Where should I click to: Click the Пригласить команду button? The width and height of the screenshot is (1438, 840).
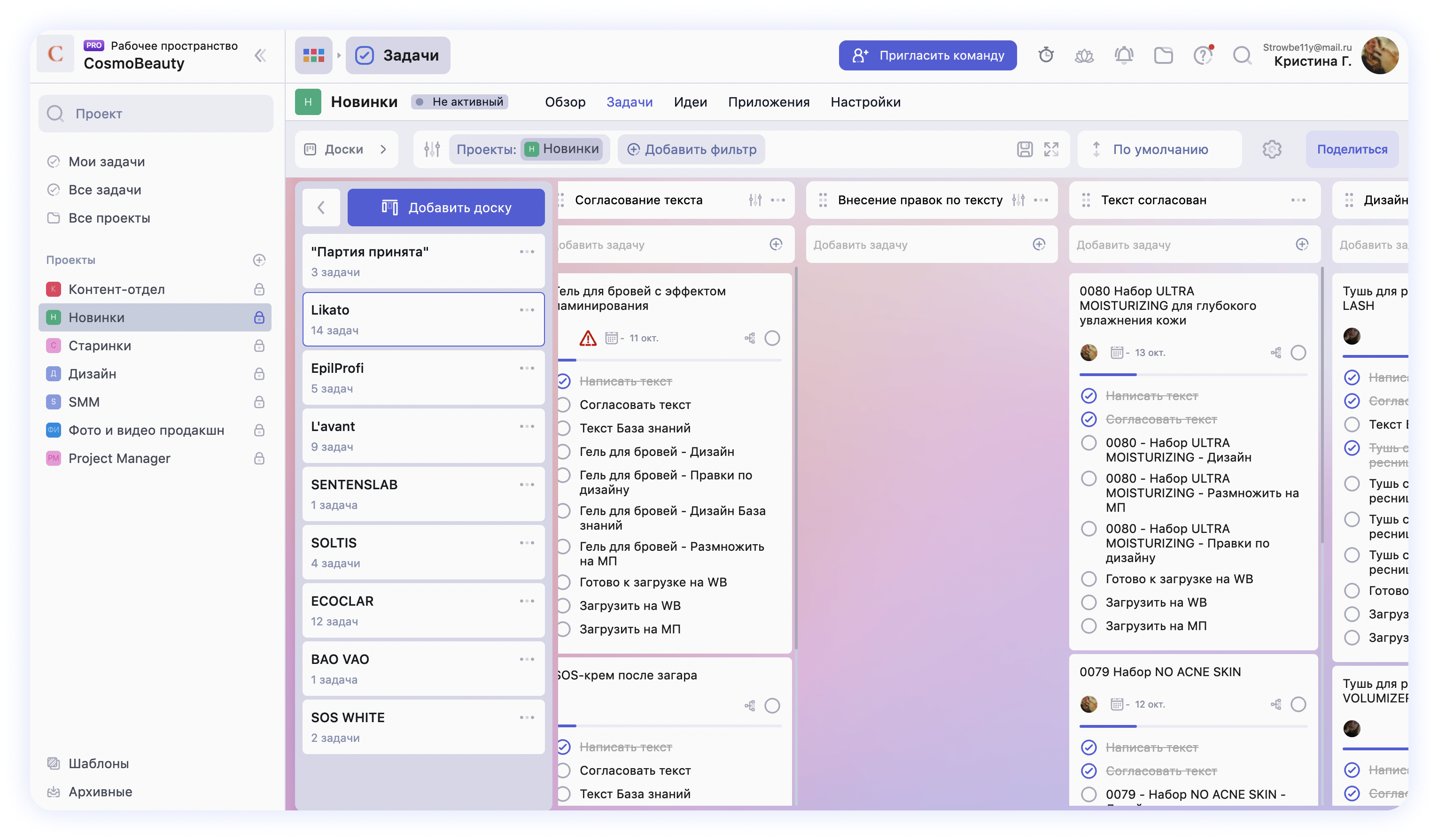(927, 55)
